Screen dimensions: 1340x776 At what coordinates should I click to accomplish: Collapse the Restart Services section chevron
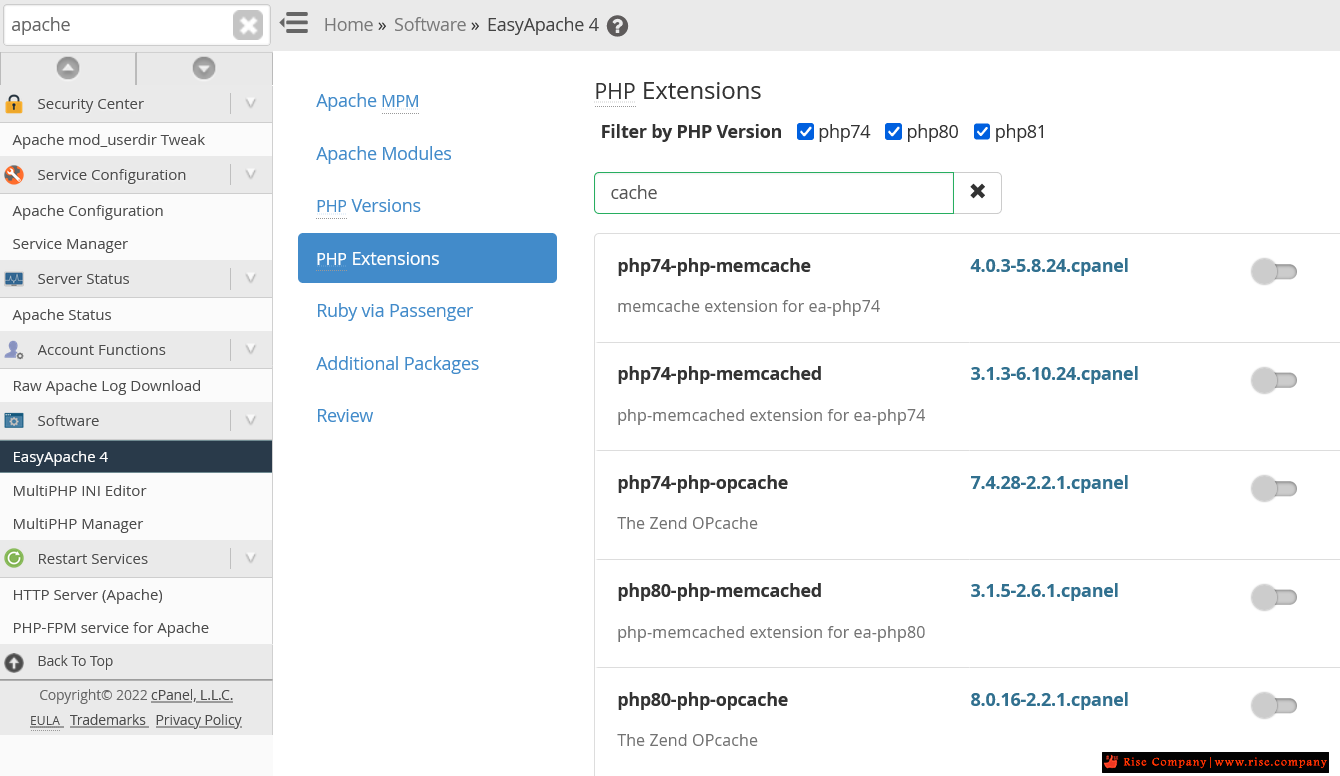click(x=251, y=559)
